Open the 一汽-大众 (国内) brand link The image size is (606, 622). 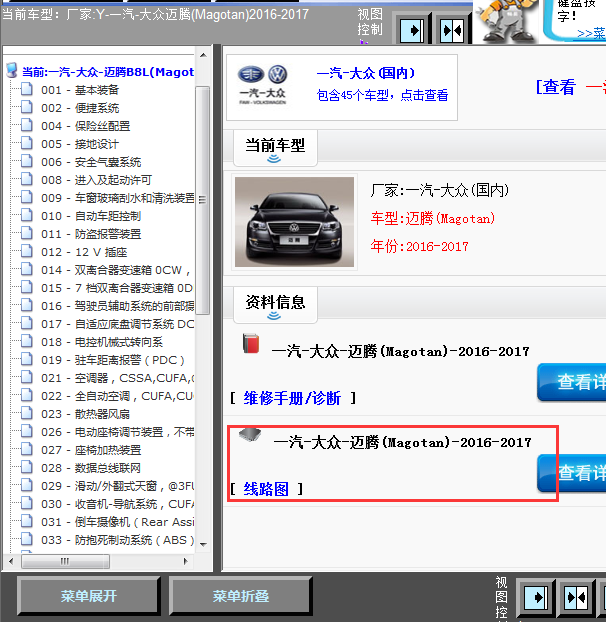366,73
